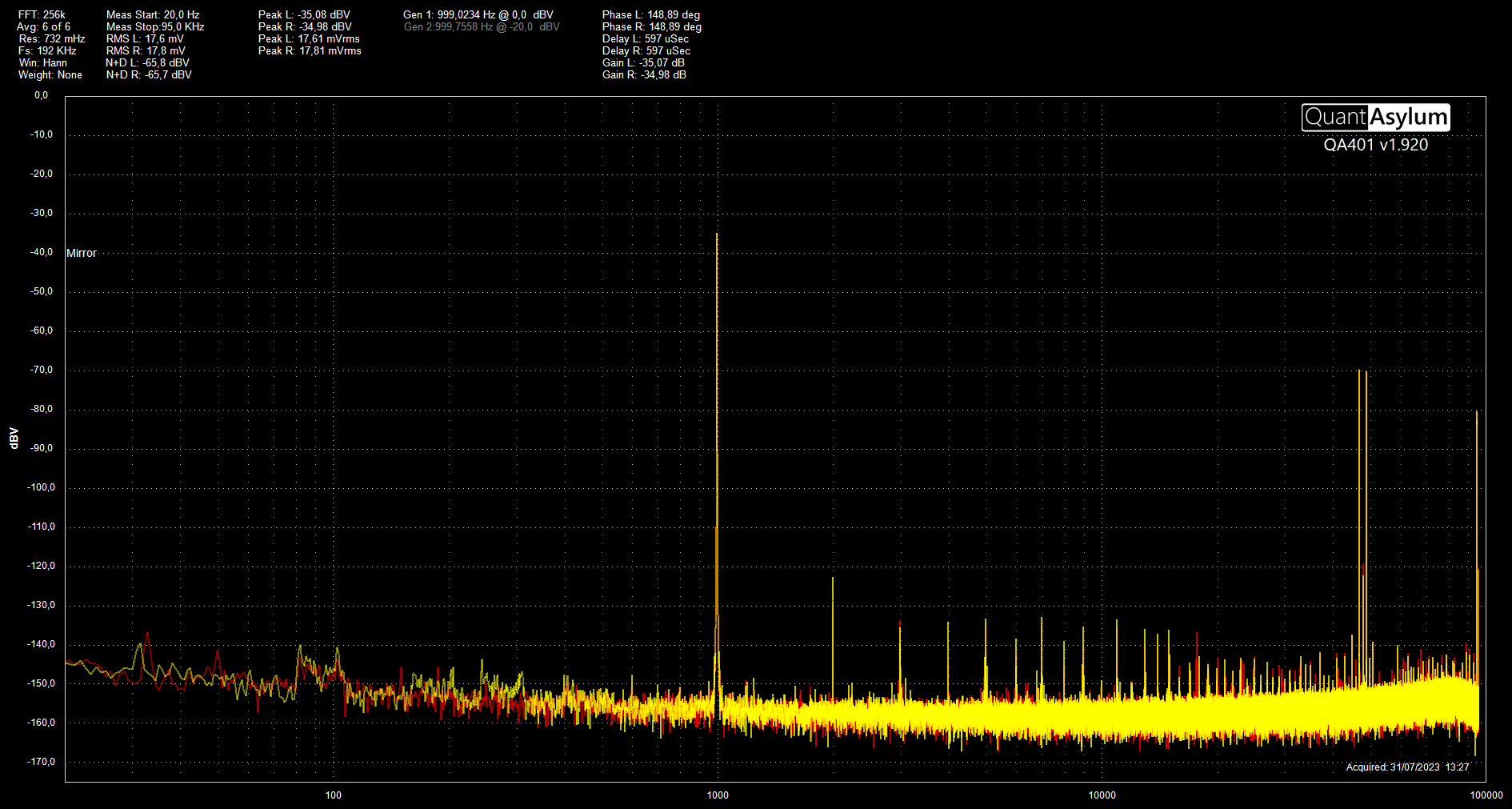Click the Fs: 192 KHz value
1512x809 pixels.
point(47,50)
